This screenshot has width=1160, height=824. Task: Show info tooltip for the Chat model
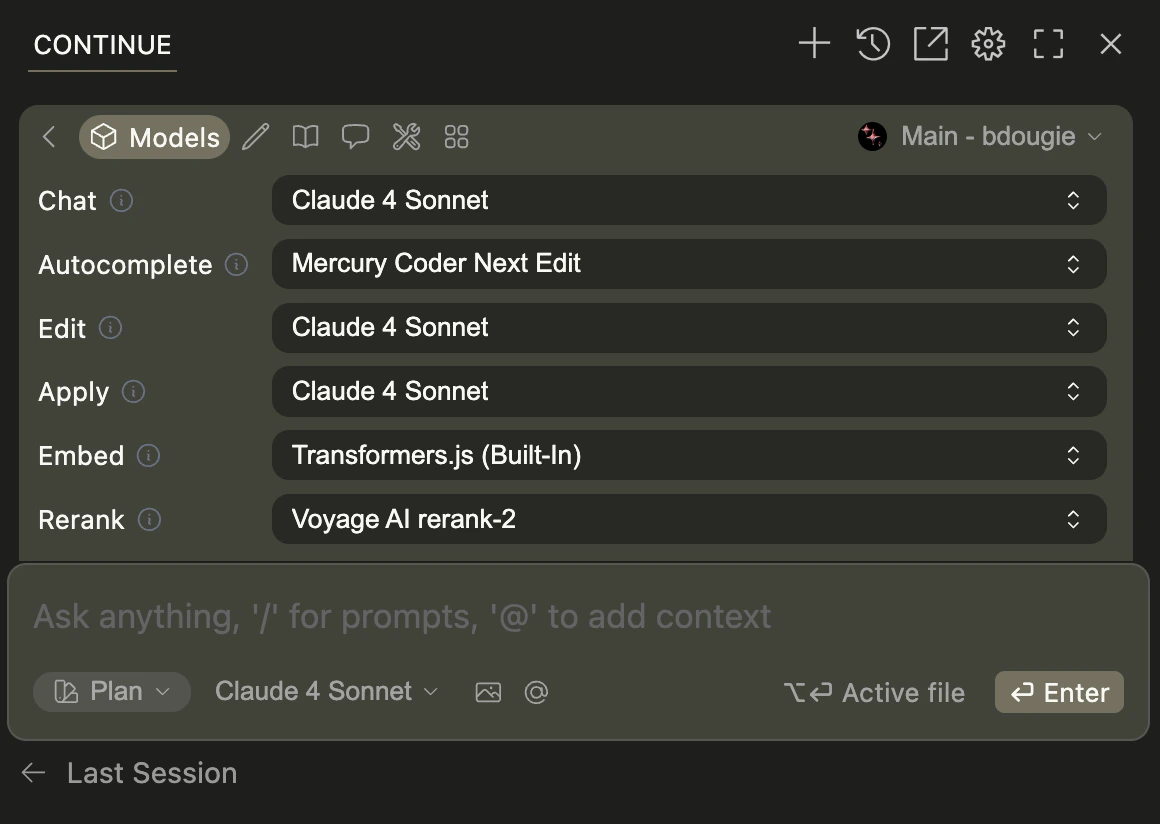tap(120, 201)
